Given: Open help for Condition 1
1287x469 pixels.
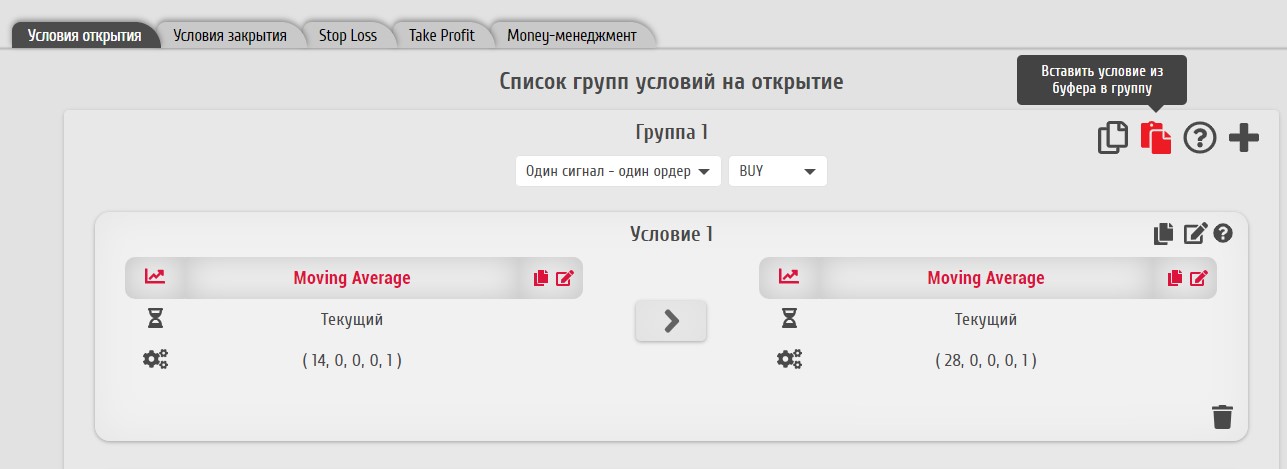Looking at the screenshot, I should tap(1223, 234).
